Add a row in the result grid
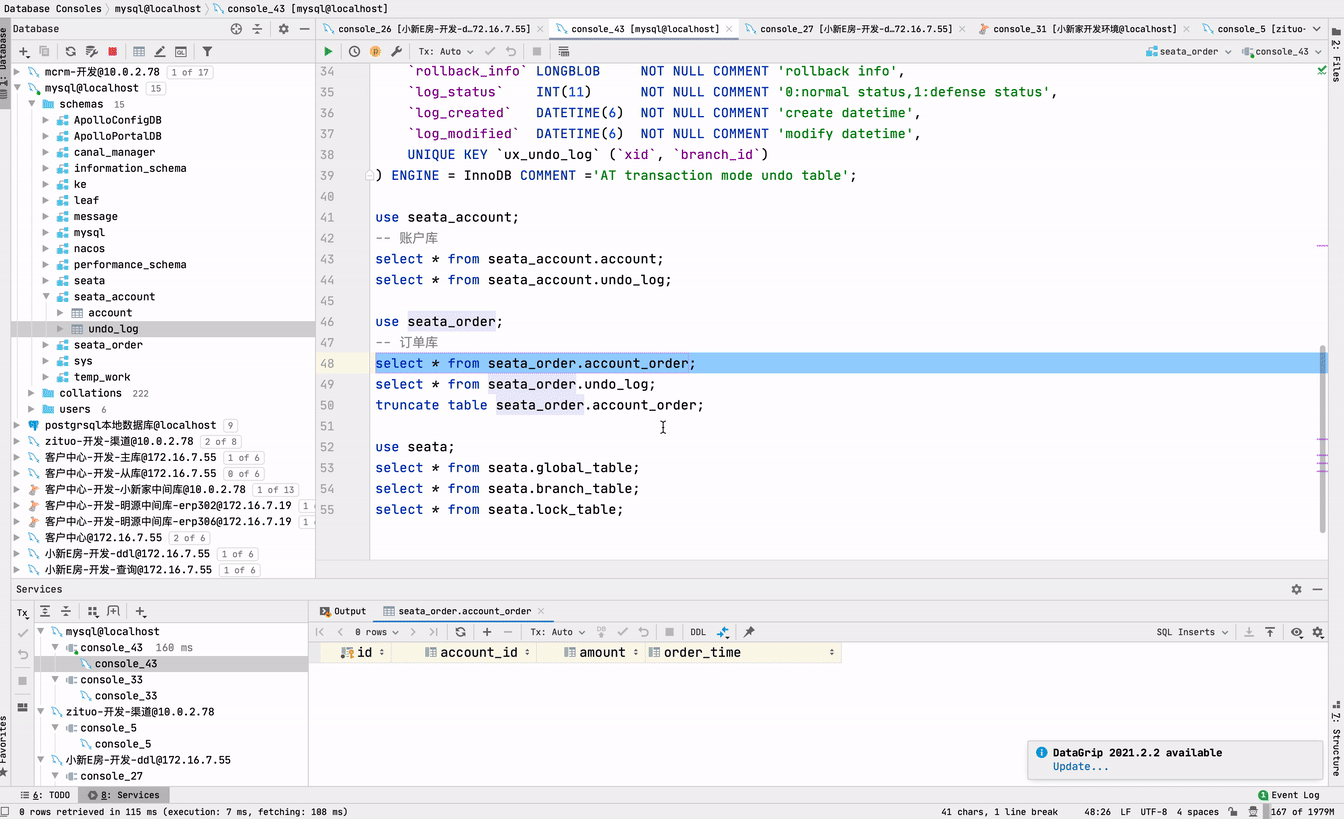 tap(487, 632)
